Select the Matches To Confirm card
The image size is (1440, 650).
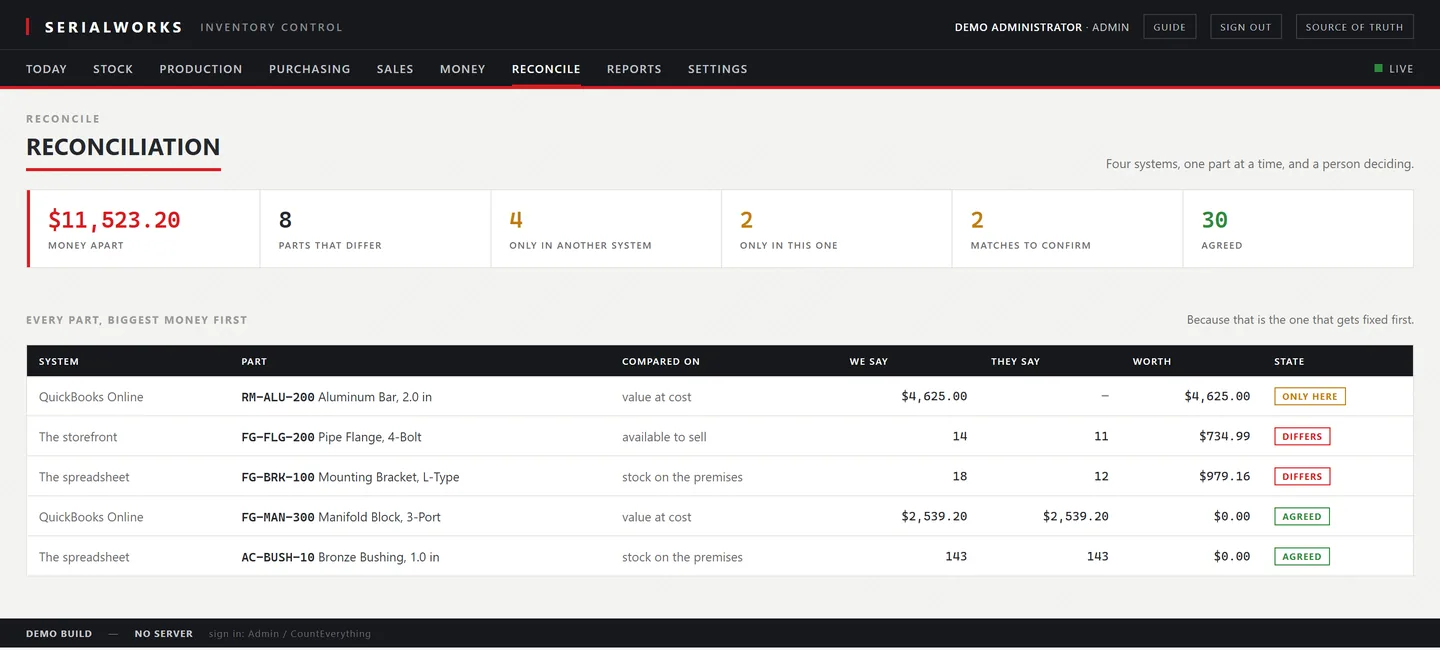(x=1067, y=229)
